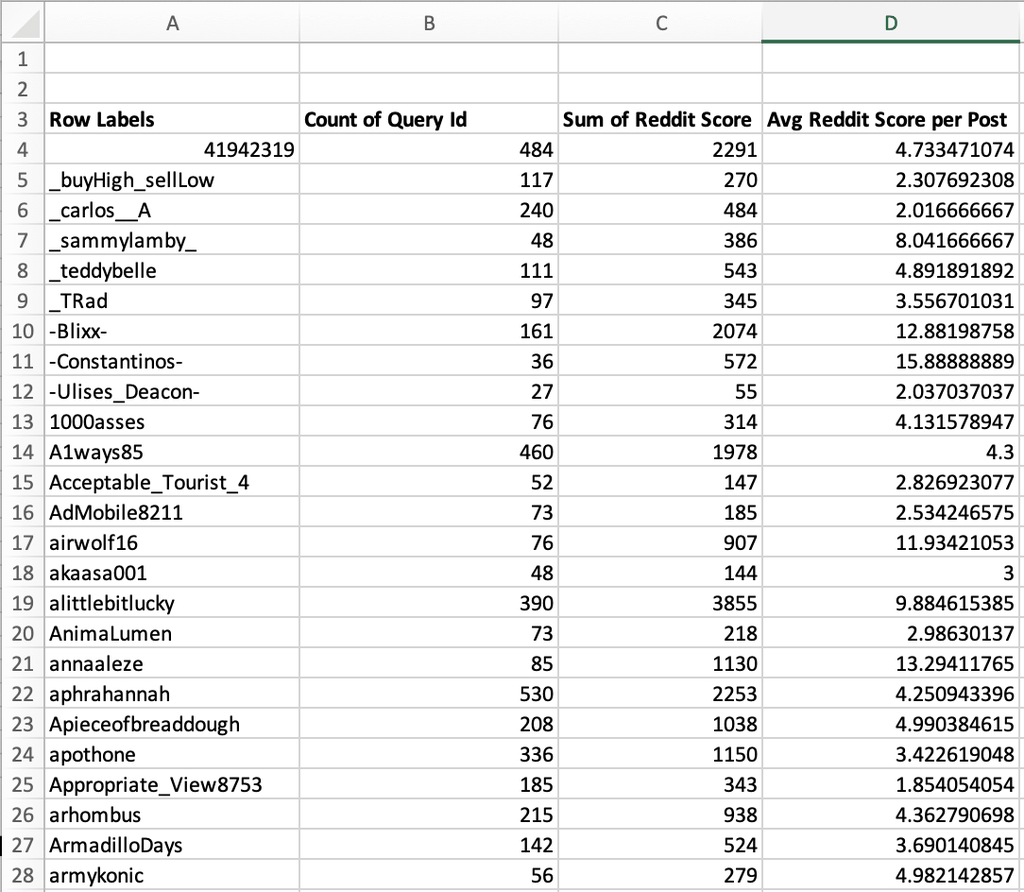Select row 28 header

coord(22,876)
